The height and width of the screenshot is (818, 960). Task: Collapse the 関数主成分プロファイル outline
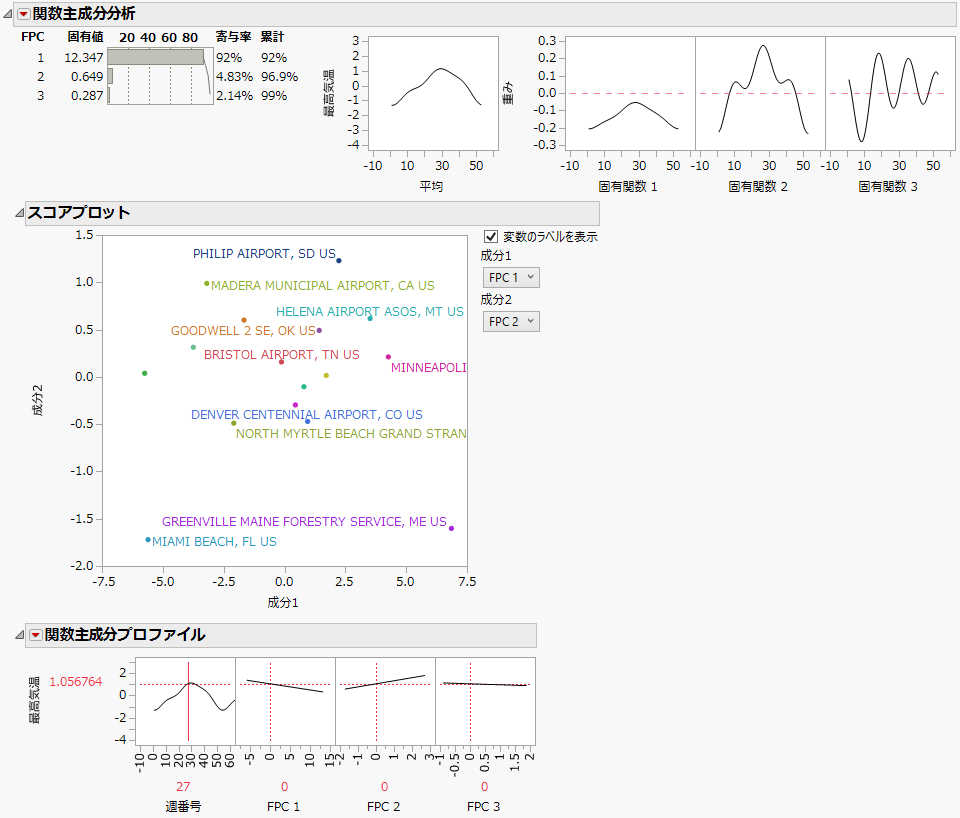pyautogui.click(x=20, y=635)
